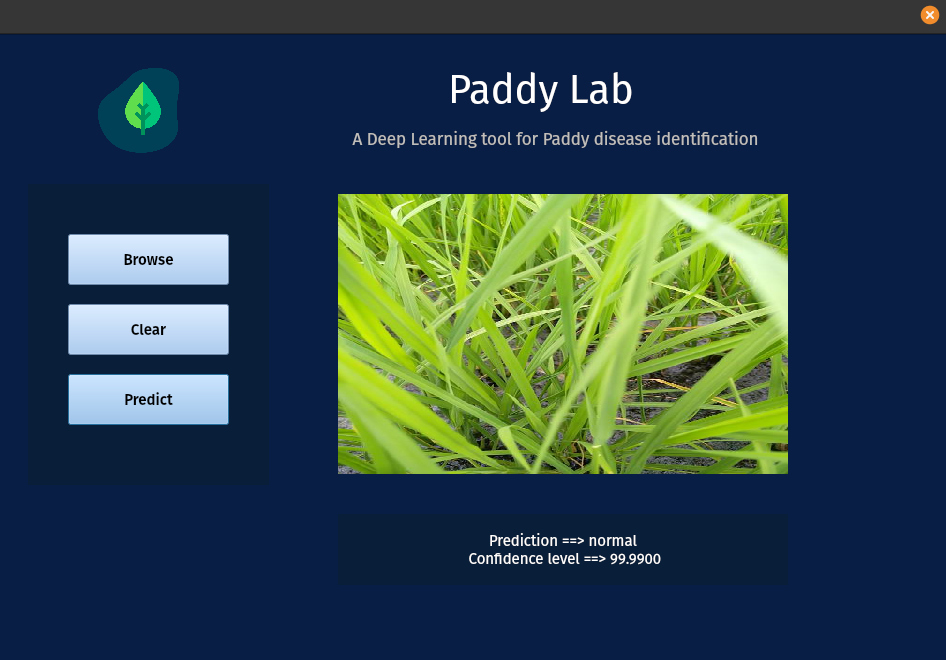Select the "Prediction ==> normal" result line
This screenshot has height=660, width=946.
click(x=562, y=541)
